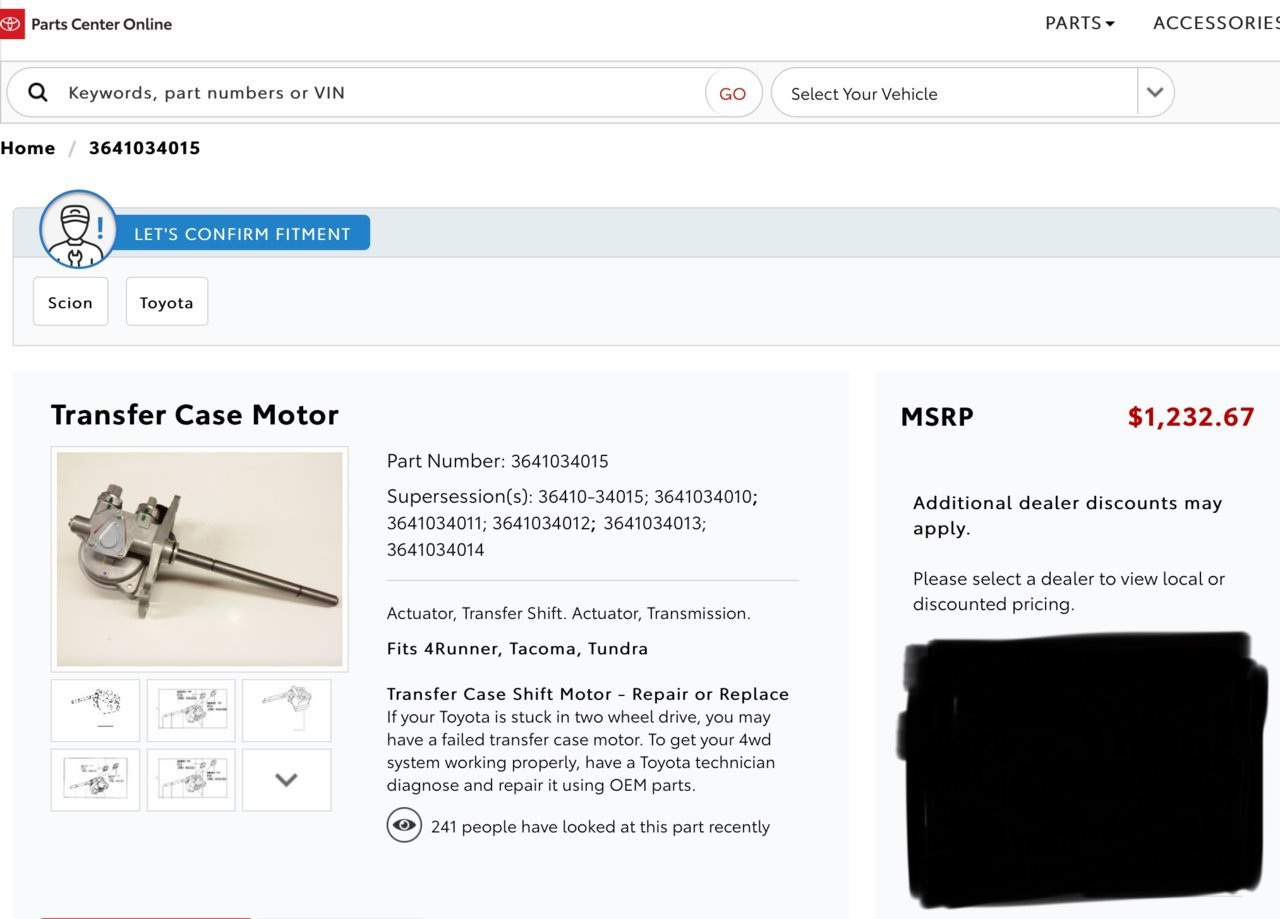
Task: Go to the Home breadcrumb link
Action: (x=28, y=148)
